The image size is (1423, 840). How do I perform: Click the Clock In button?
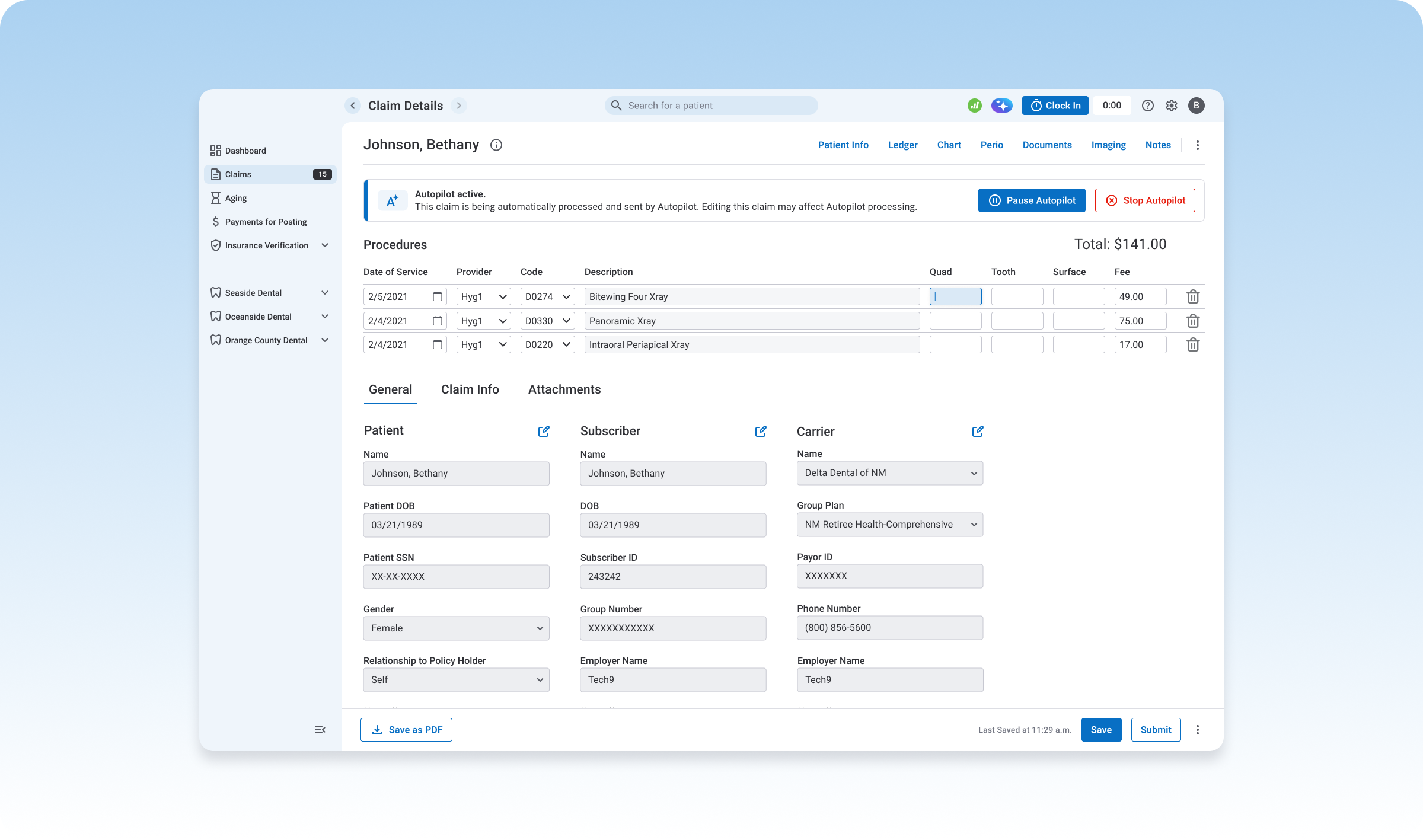(1055, 106)
